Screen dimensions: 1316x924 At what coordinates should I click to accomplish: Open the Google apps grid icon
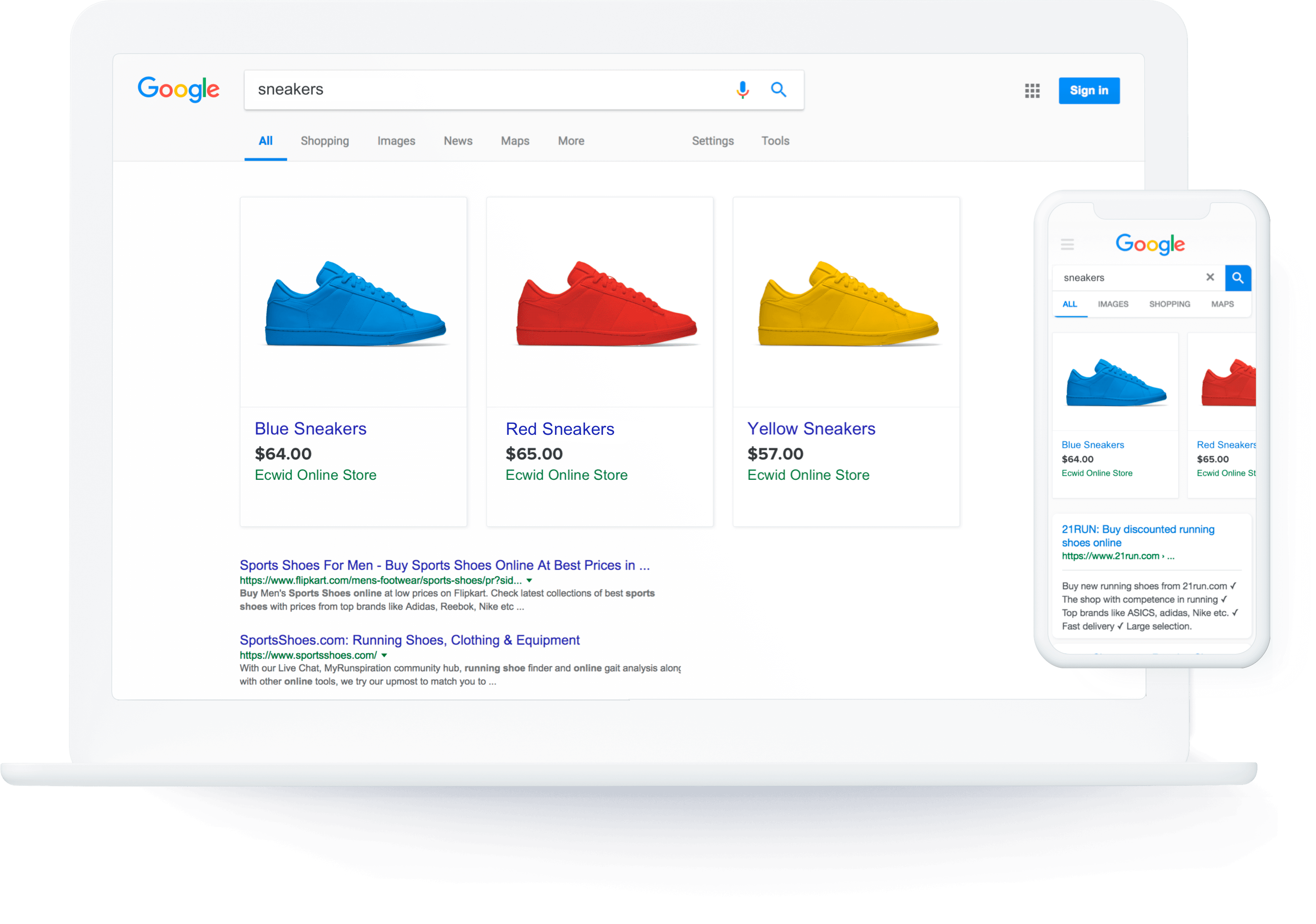point(1032,91)
